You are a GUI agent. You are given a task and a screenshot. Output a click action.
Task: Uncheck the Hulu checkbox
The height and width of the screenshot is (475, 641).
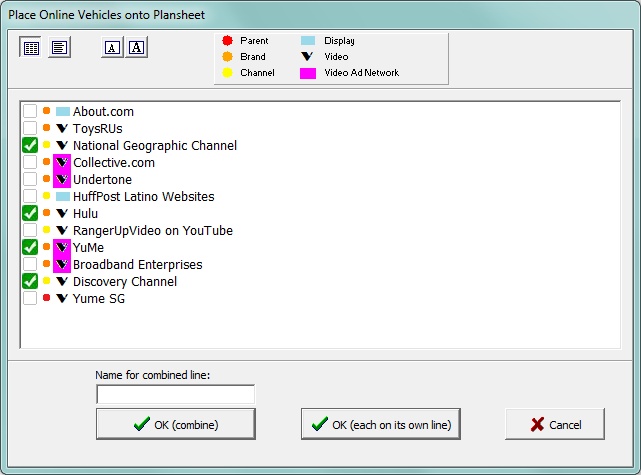coord(30,213)
